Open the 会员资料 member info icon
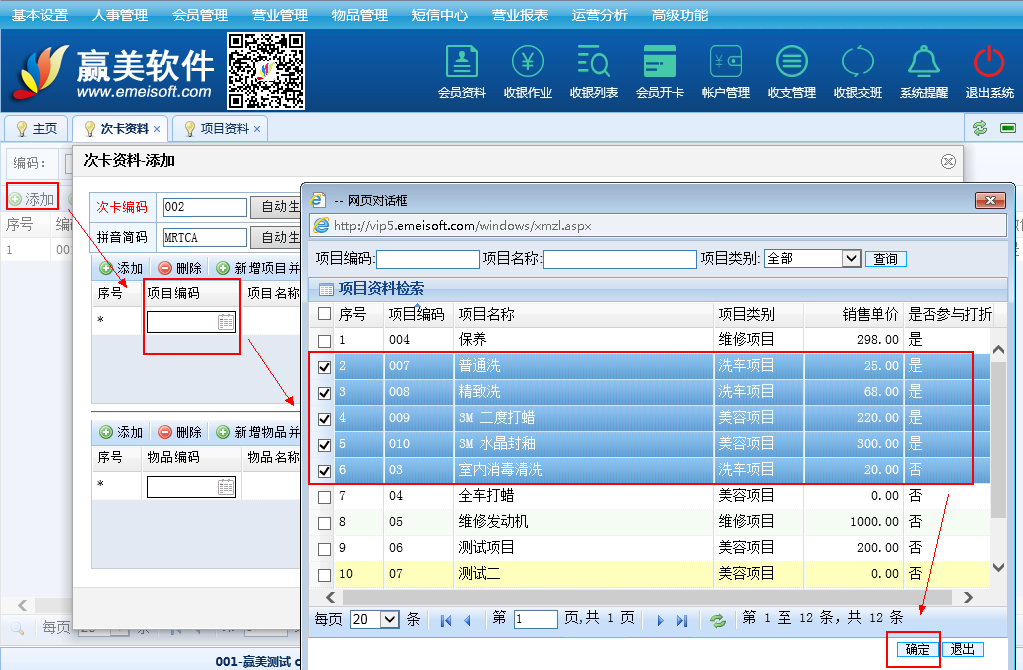Image resolution: width=1023 pixels, height=670 pixels. click(462, 62)
